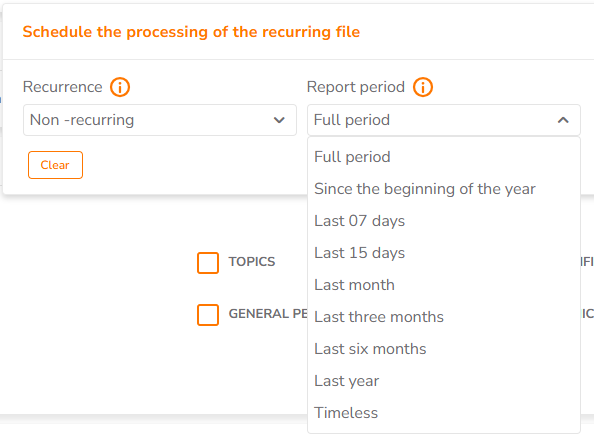Click the Schedule processing dialog title
Viewport: 594px width, 439px height.
tap(191, 32)
